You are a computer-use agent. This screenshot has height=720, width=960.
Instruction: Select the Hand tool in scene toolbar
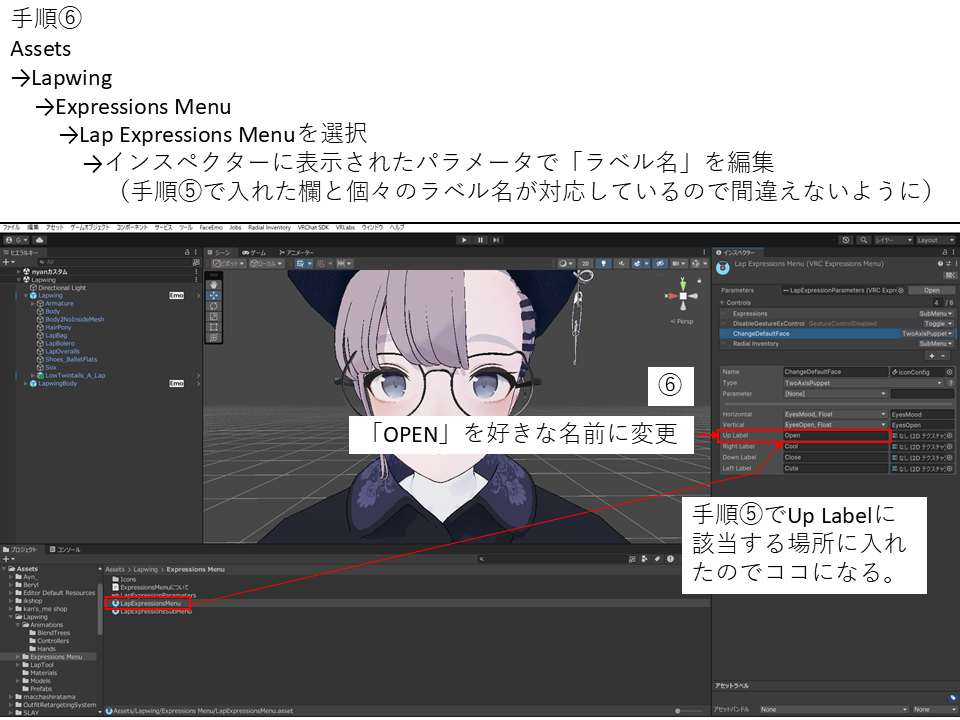213,284
